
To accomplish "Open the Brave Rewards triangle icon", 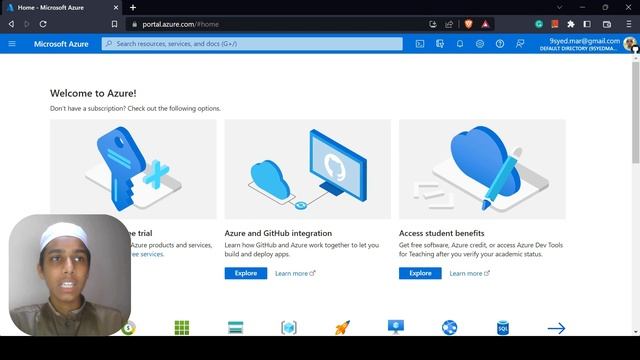I will pos(485,24).
